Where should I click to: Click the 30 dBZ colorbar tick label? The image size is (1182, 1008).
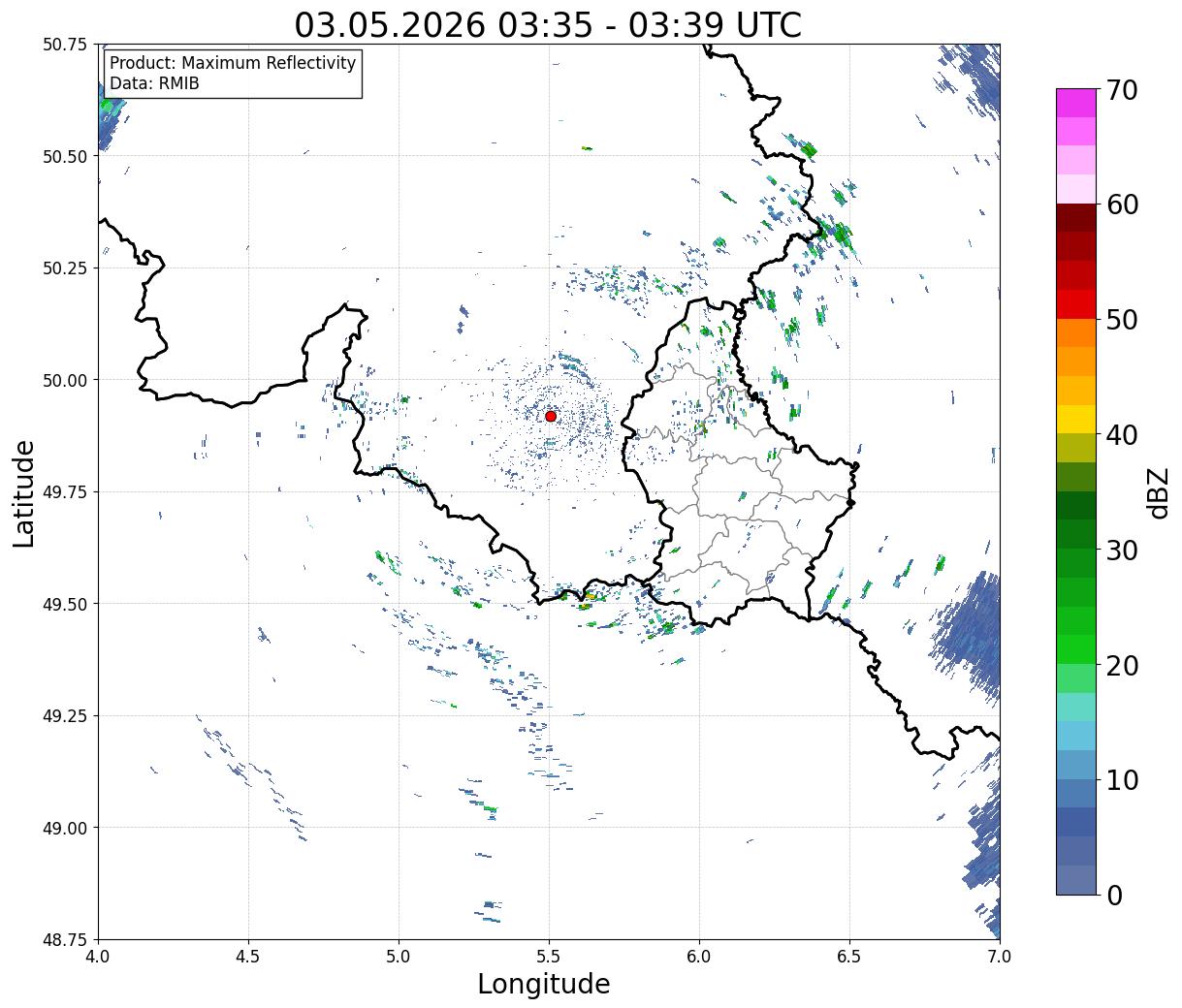pyautogui.click(x=1121, y=551)
